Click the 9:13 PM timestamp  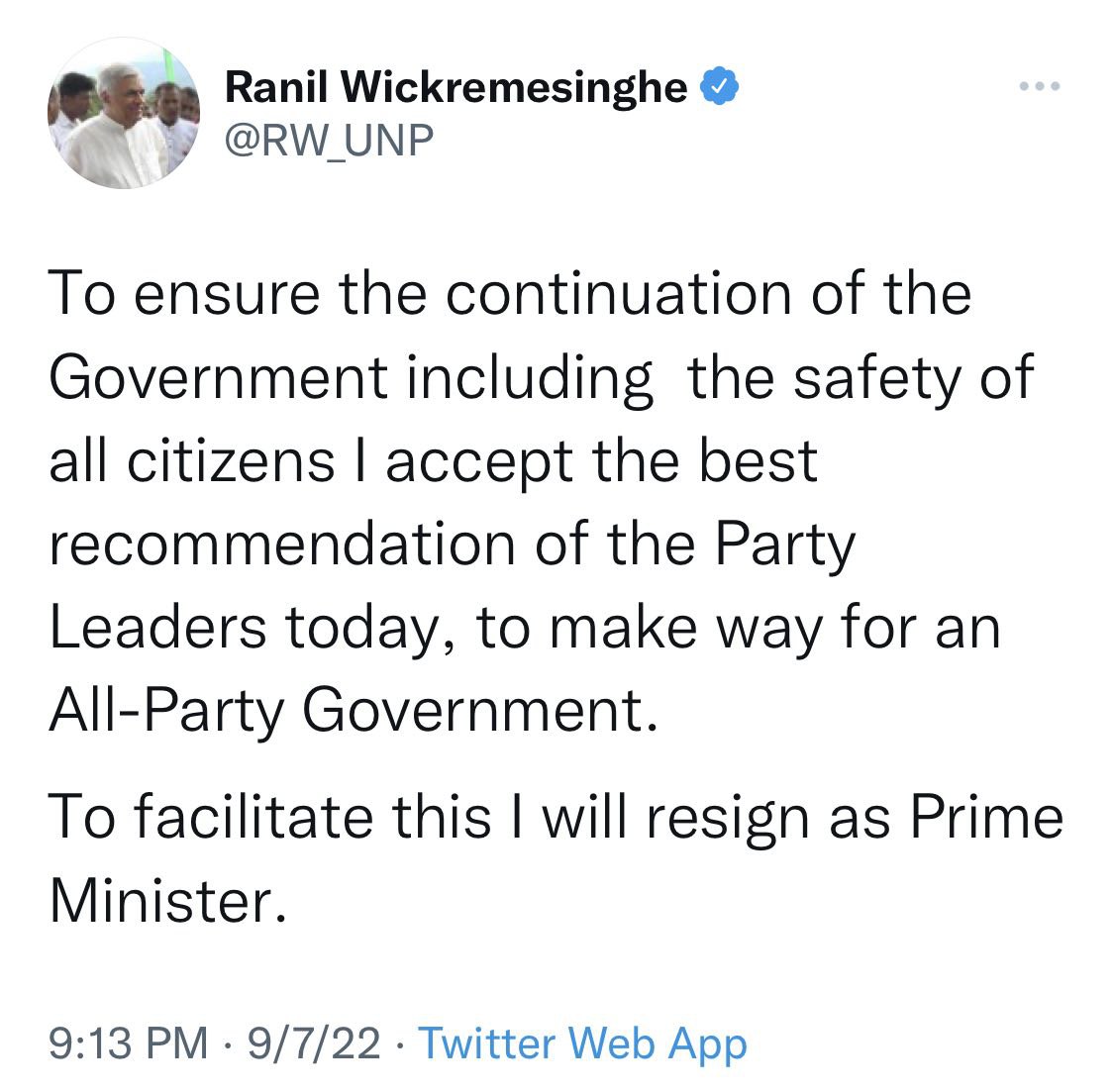point(129,1042)
